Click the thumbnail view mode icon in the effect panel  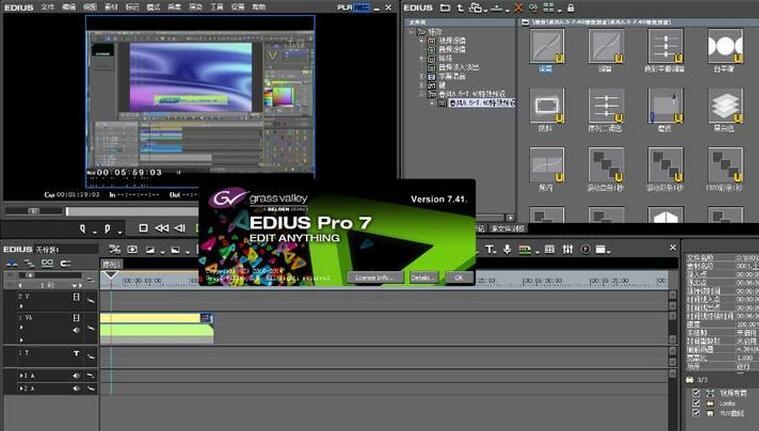[x=548, y=8]
